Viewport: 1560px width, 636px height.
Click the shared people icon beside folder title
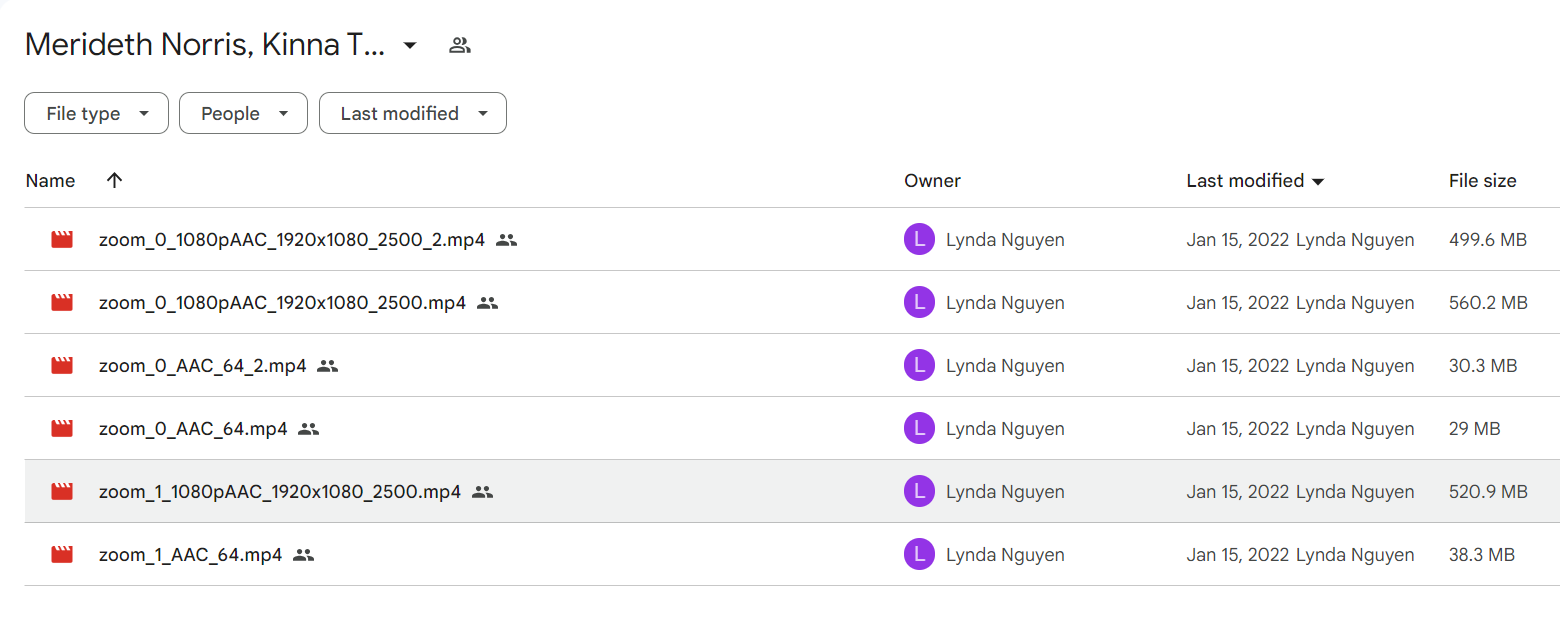point(459,45)
